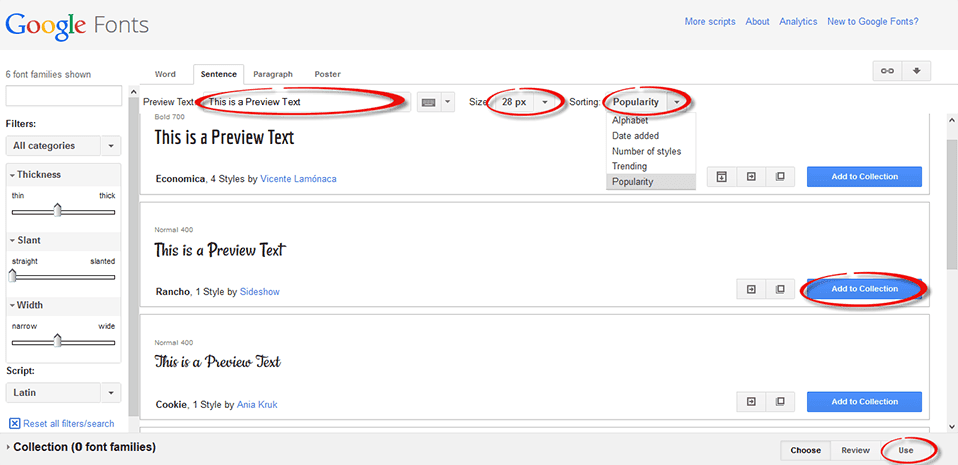Click the Preview Text input field
Image resolution: width=958 pixels, height=465 pixels.
[307, 102]
